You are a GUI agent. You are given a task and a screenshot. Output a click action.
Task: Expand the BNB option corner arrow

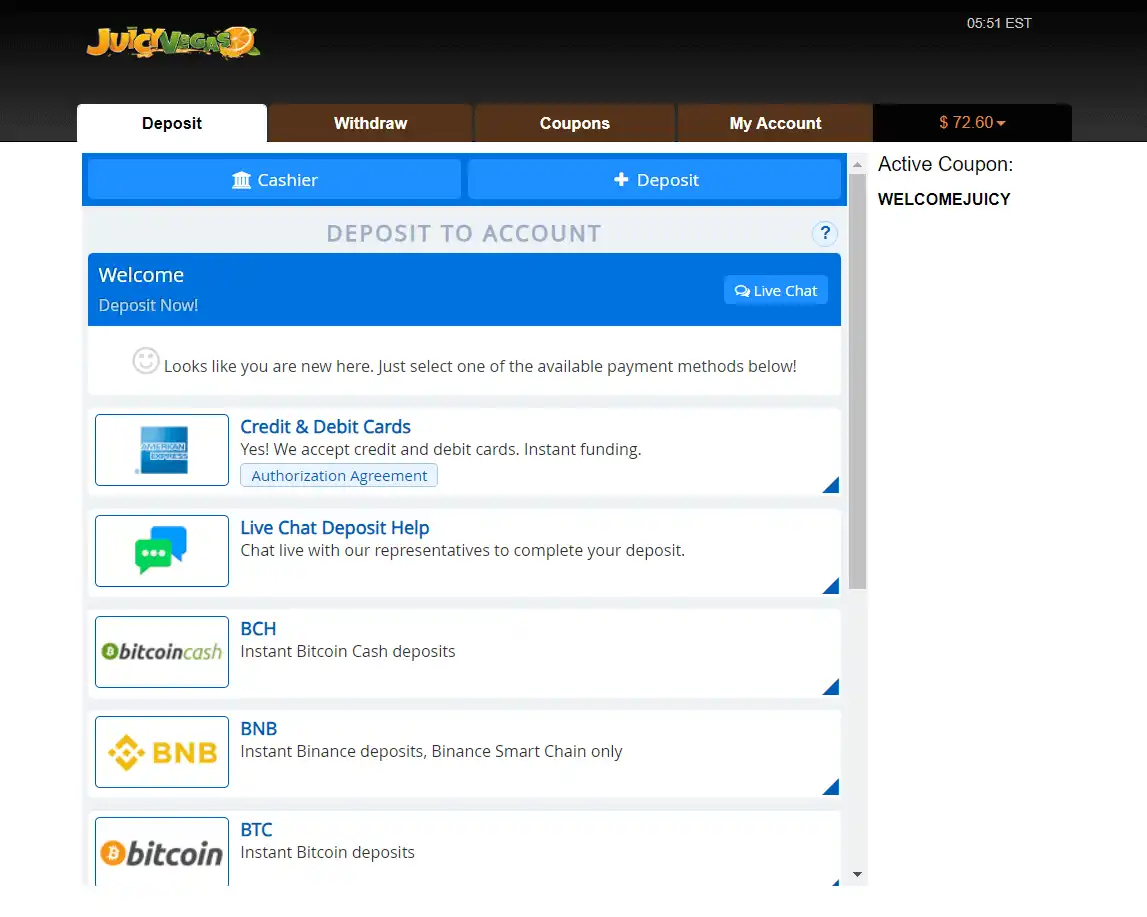[x=831, y=787]
